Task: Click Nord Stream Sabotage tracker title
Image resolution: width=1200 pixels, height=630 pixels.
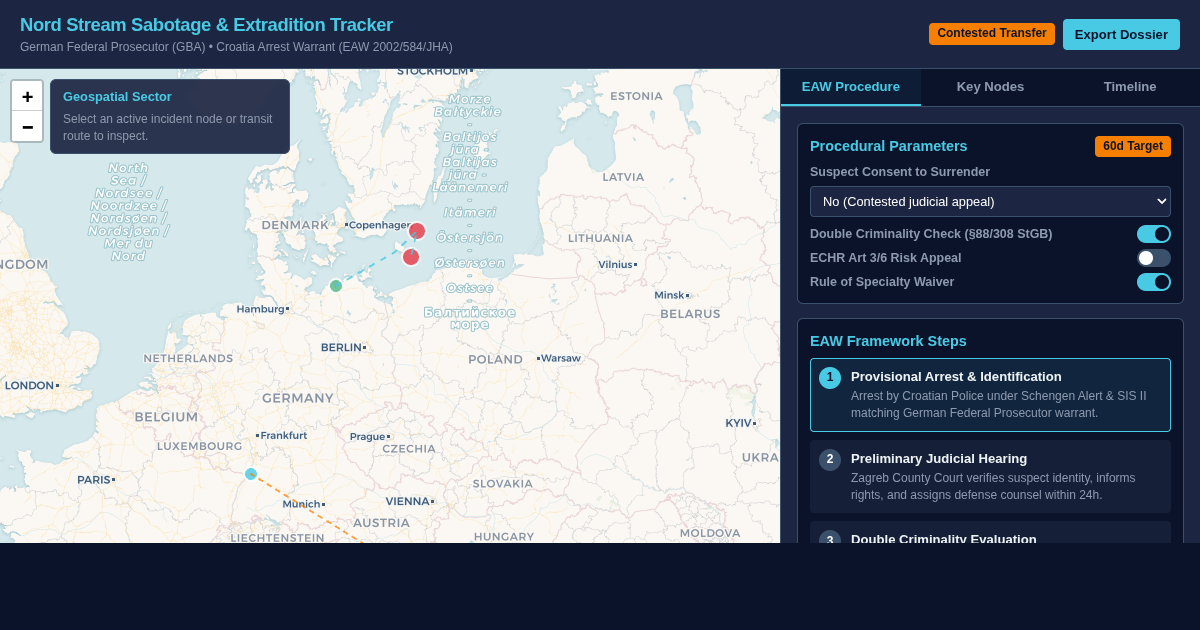Action: point(206,25)
